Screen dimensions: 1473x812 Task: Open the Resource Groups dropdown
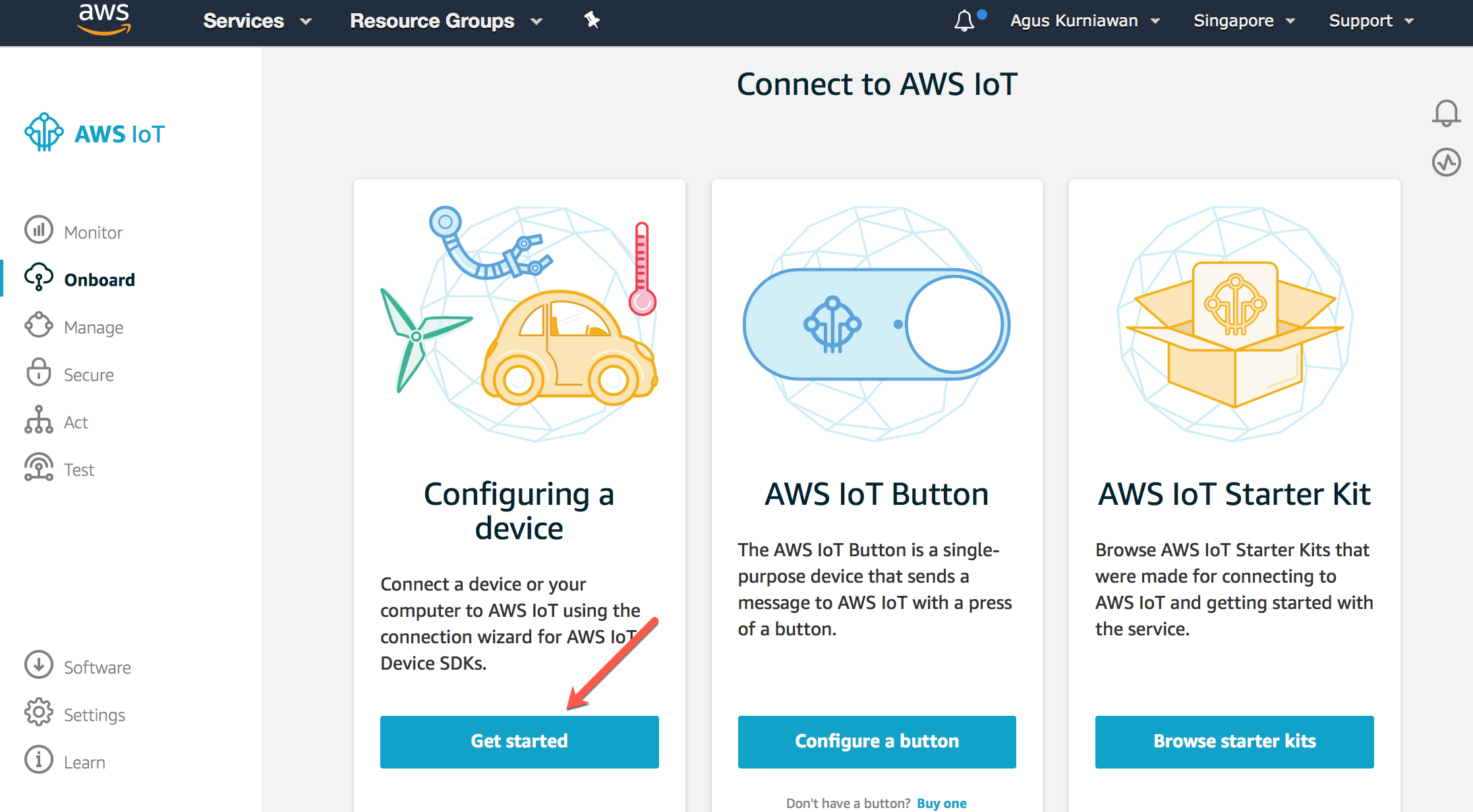446,21
